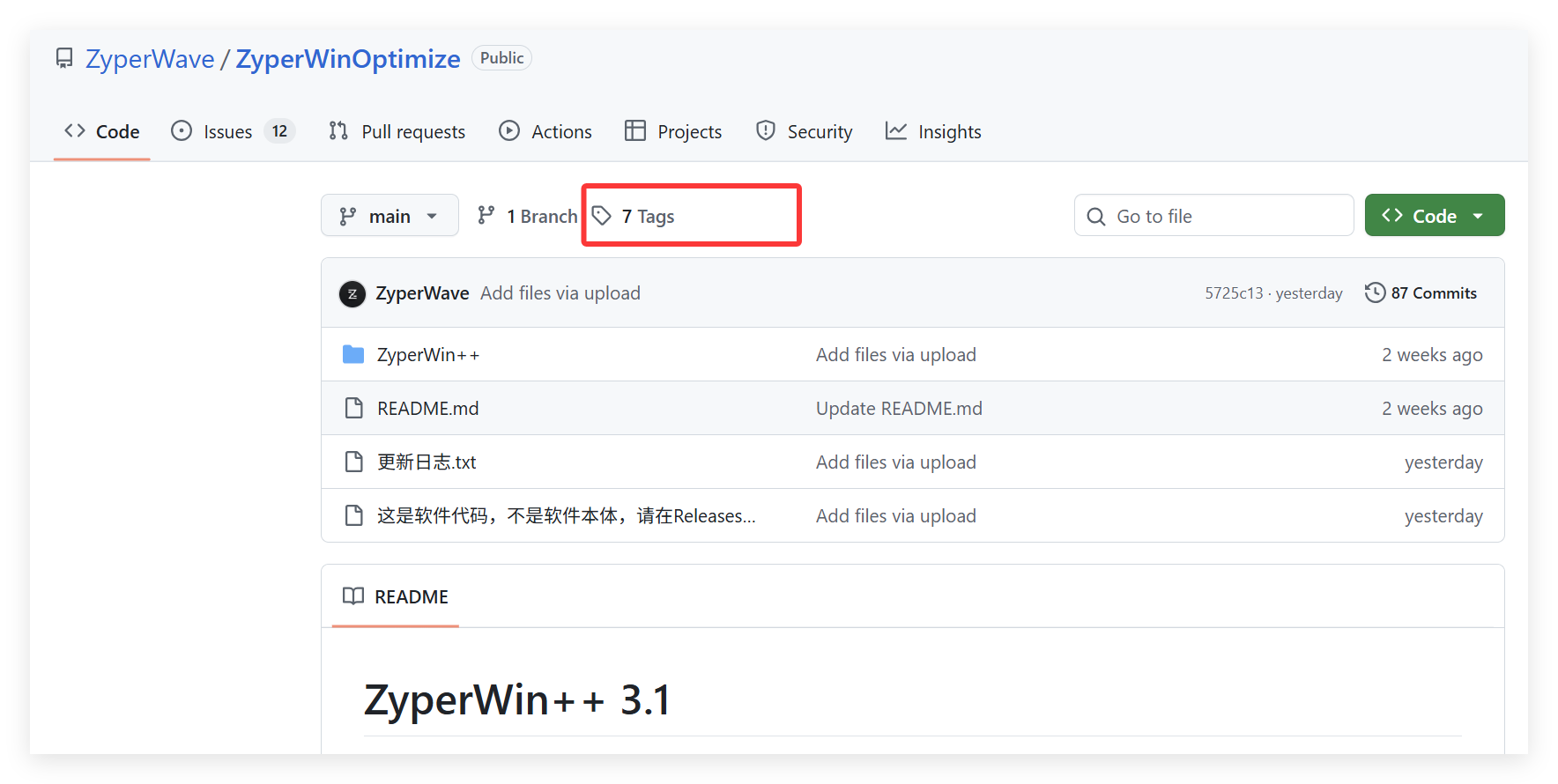Screen dimensions: 1558x784
Task: Click the Security shield icon
Action: [x=766, y=131]
